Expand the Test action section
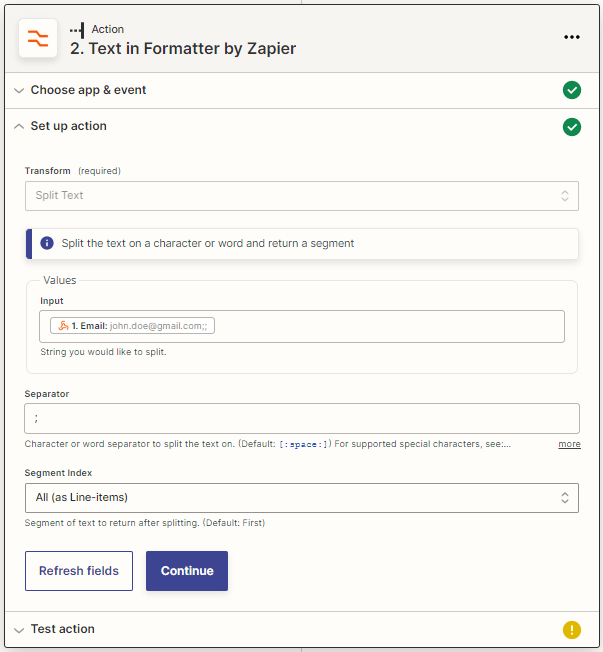The height and width of the screenshot is (652, 603). coord(62,629)
